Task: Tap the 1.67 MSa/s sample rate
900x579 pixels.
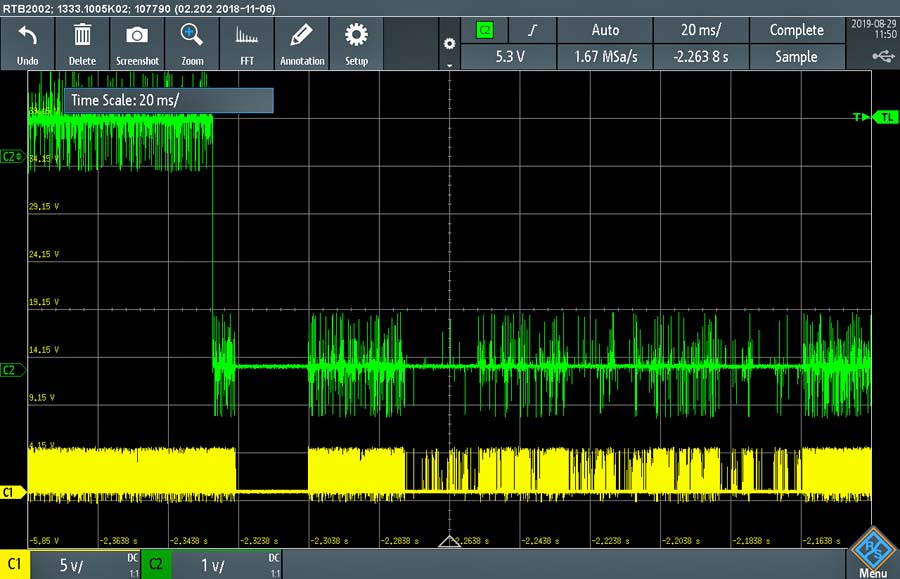Action: click(x=605, y=57)
